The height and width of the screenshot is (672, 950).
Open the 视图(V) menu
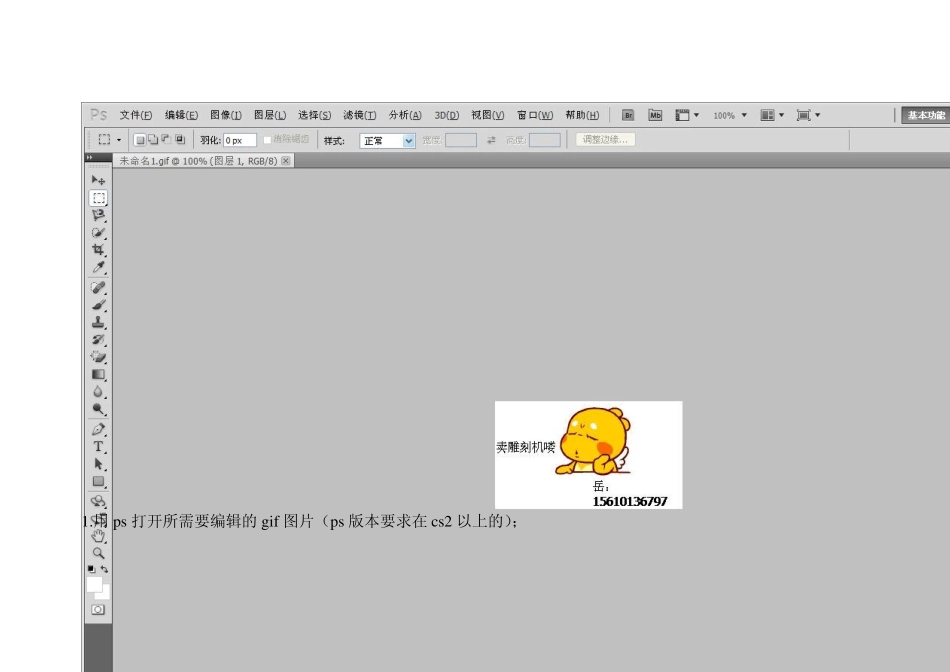coord(488,115)
